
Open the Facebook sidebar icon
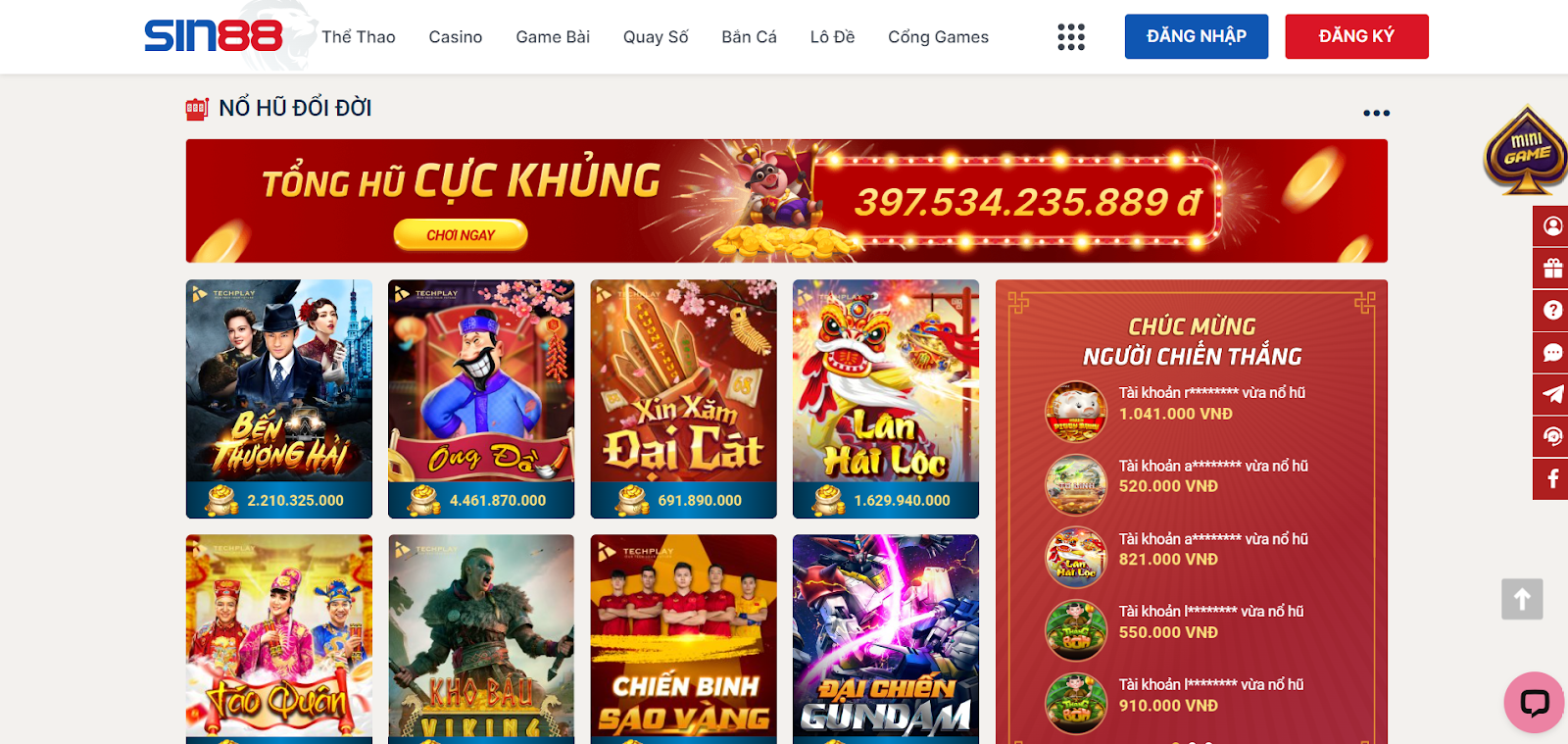pos(1552,479)
